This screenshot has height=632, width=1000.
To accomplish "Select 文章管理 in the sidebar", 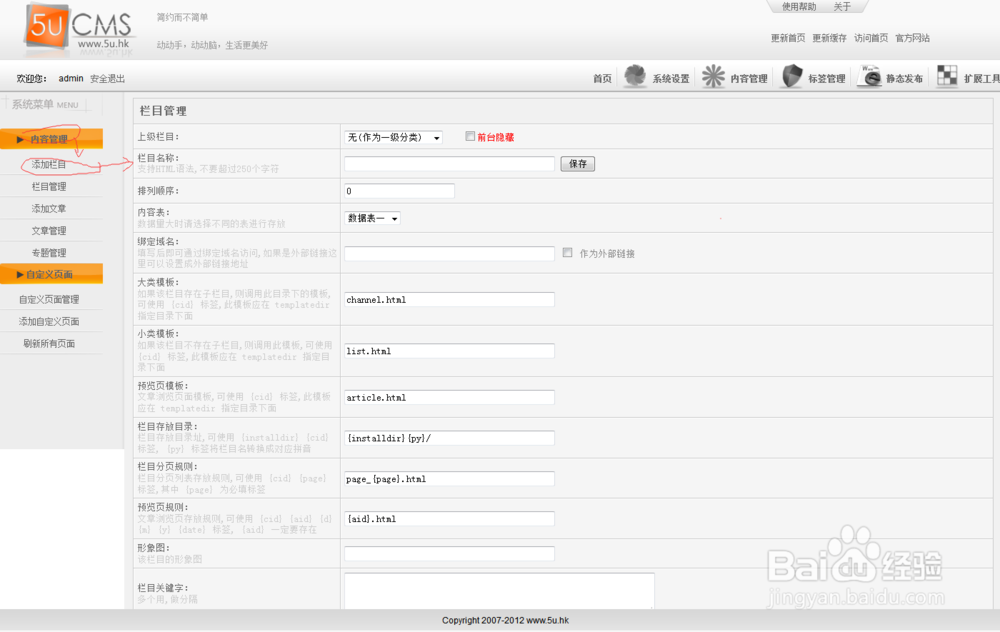I will pos(49,231).
